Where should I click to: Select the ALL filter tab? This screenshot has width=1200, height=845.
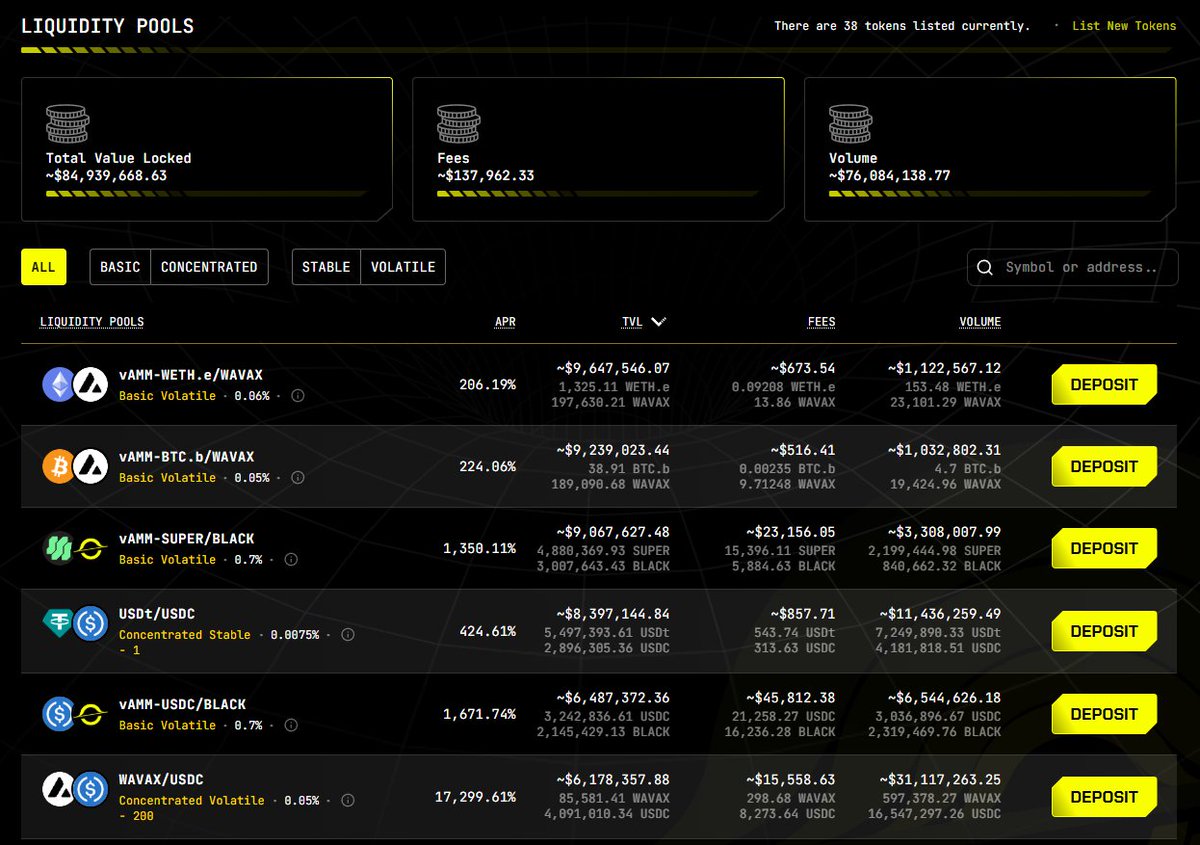pos(43,267)
